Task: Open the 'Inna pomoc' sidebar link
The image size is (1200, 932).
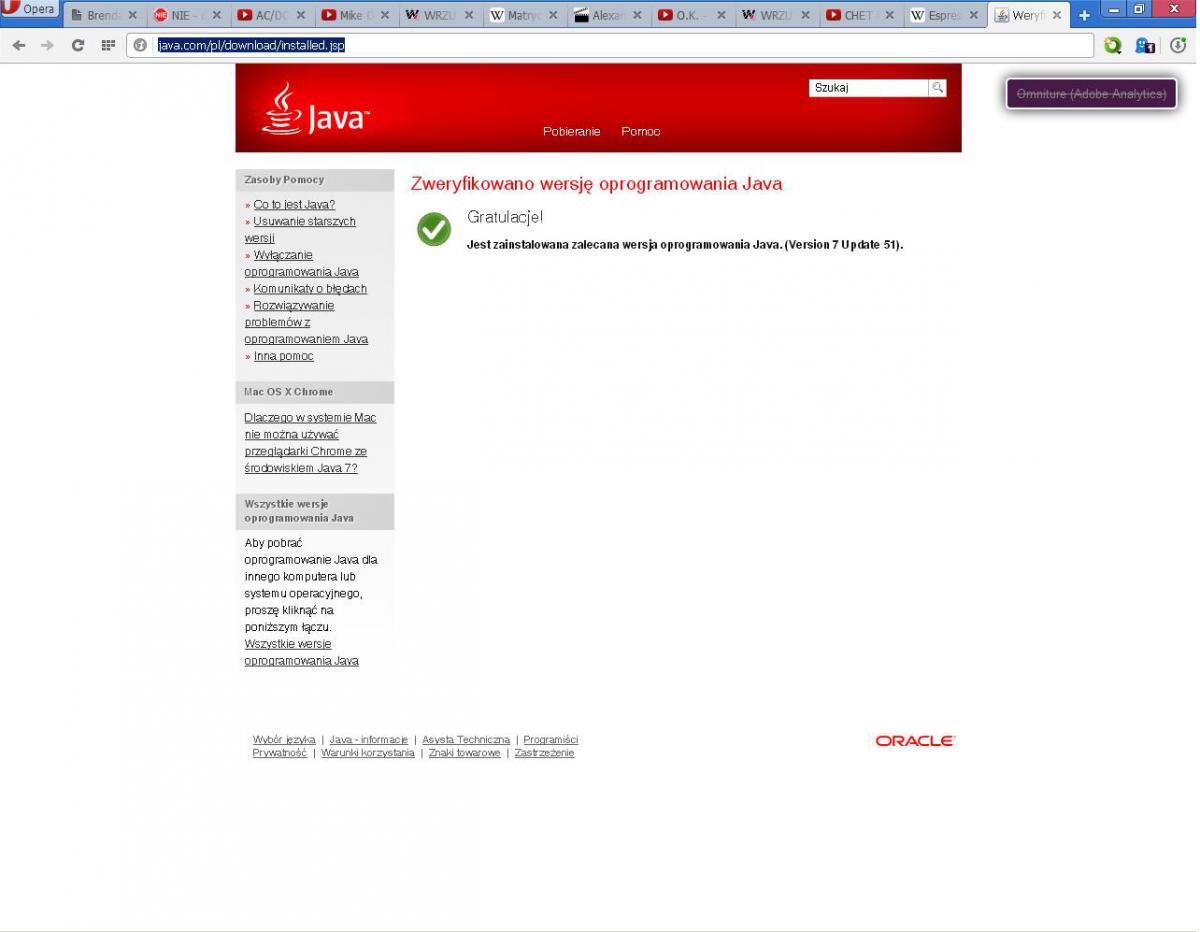Action: [283, 357]
